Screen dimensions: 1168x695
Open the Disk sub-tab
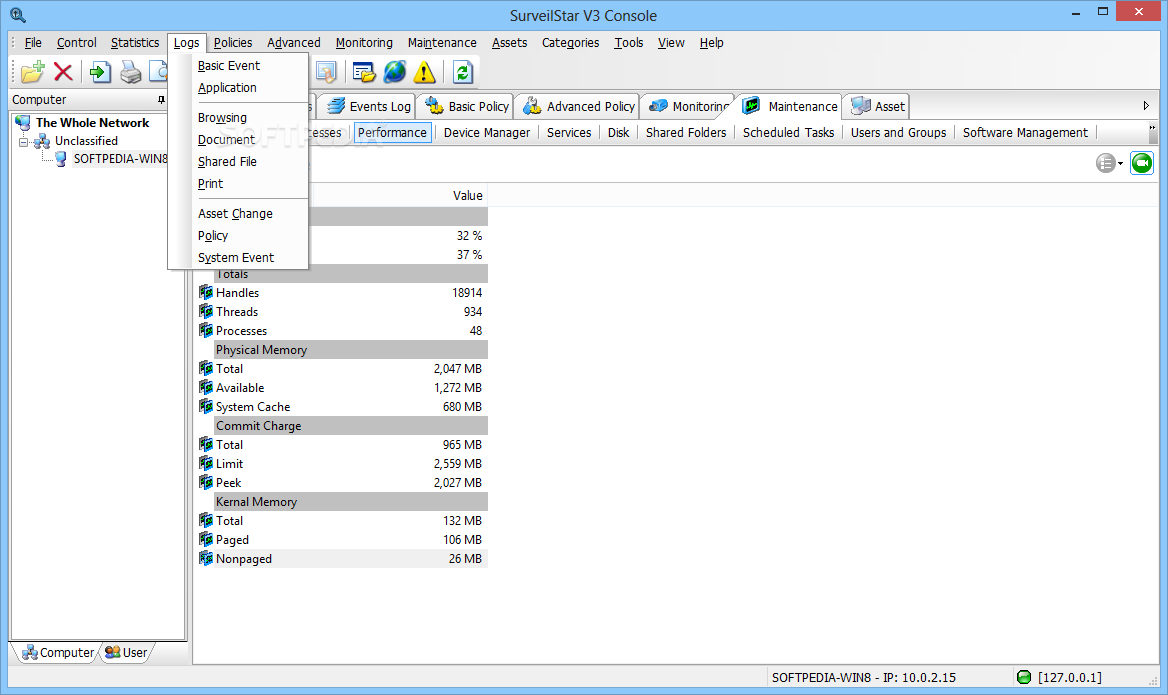click(618, 133)
